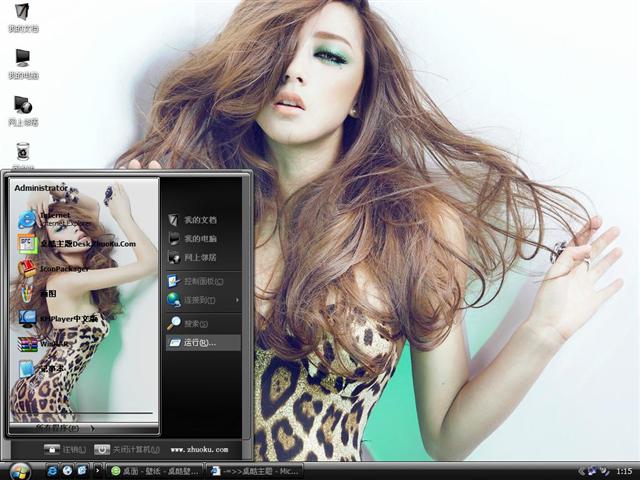
Task: Launch IconPackager from Start menu
Action: 53,269
